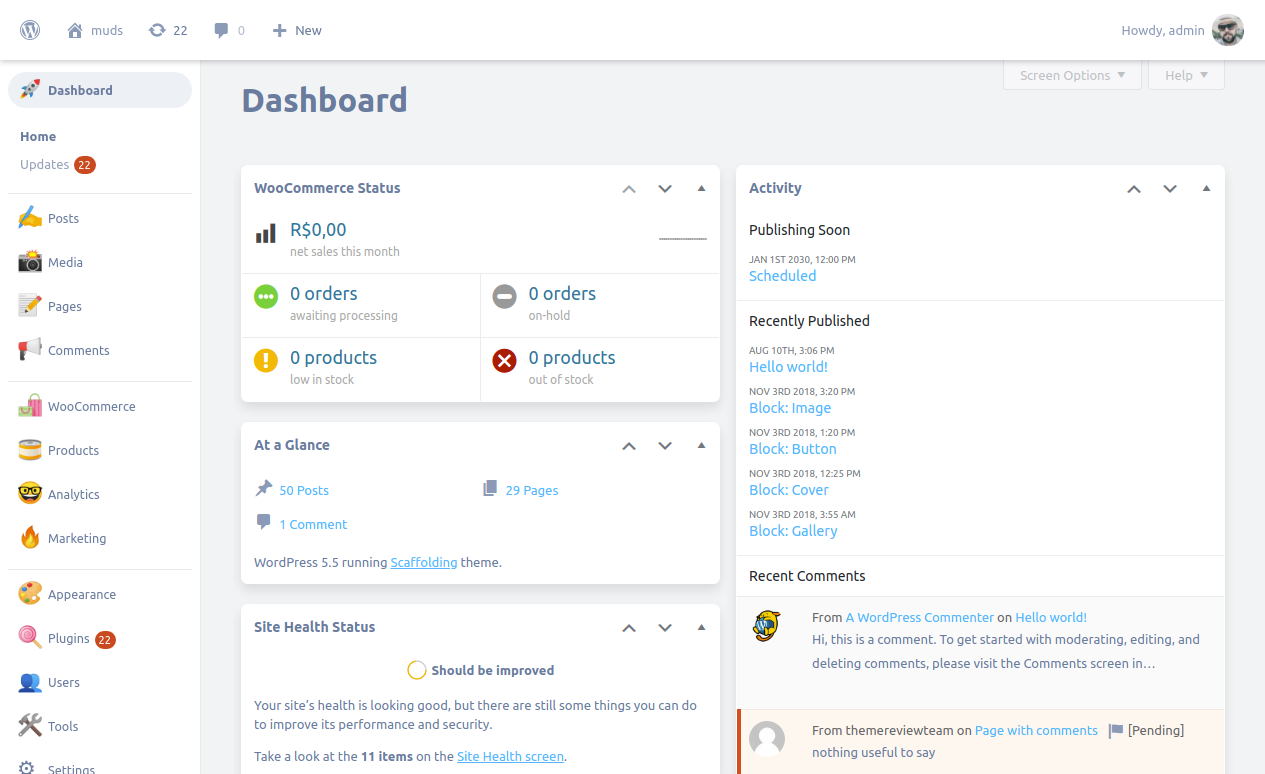Screen dimensions: 1265x774
Task: Open the Site Health screen link
Action: (x=510, y=756)
